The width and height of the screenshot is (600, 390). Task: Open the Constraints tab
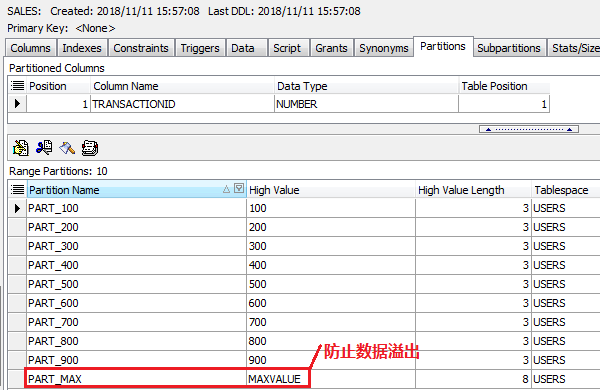tap(141, 48)
